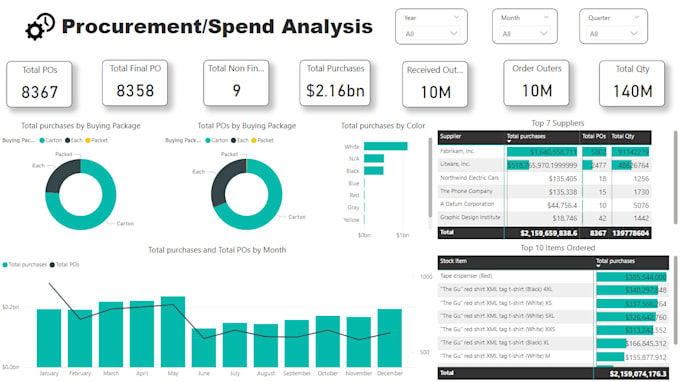Screen dimensions: 680x382
Task: Select the June bar in monthly chart
Action: tap(204, 348)
